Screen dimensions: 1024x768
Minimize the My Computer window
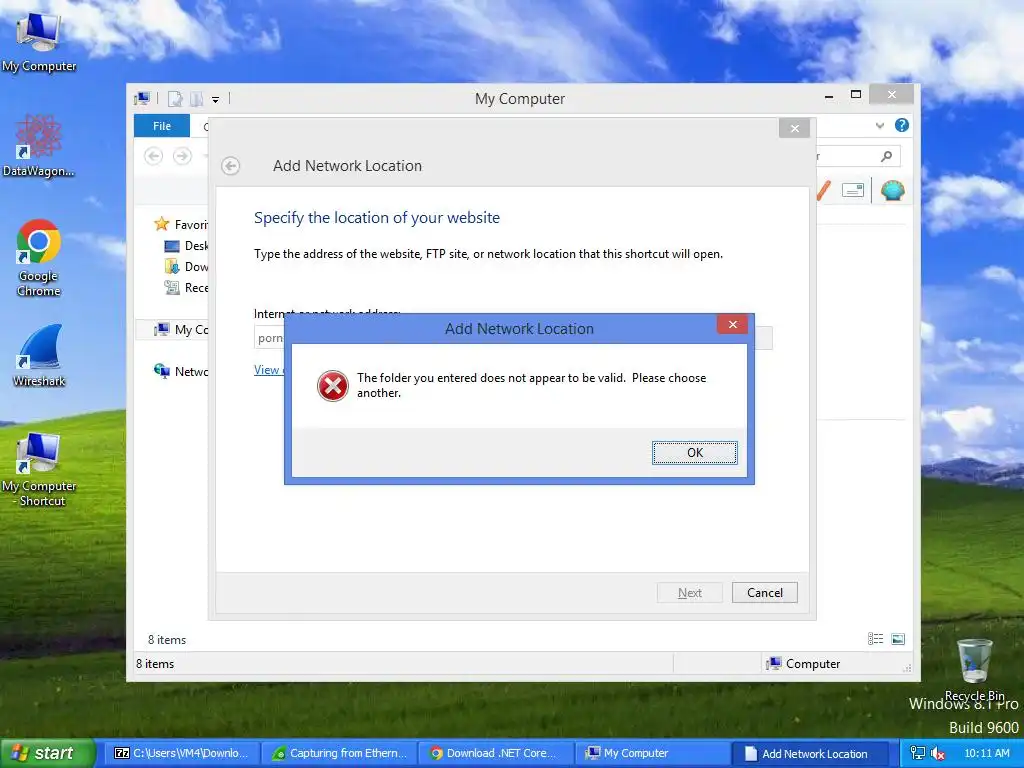tap(829, 95)
